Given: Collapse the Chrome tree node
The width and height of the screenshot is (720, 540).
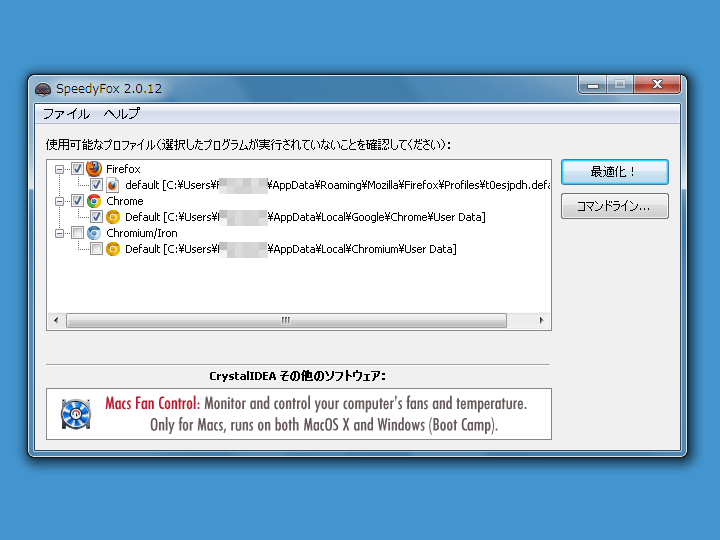Looking at the screenshot, I should point(59,202).
